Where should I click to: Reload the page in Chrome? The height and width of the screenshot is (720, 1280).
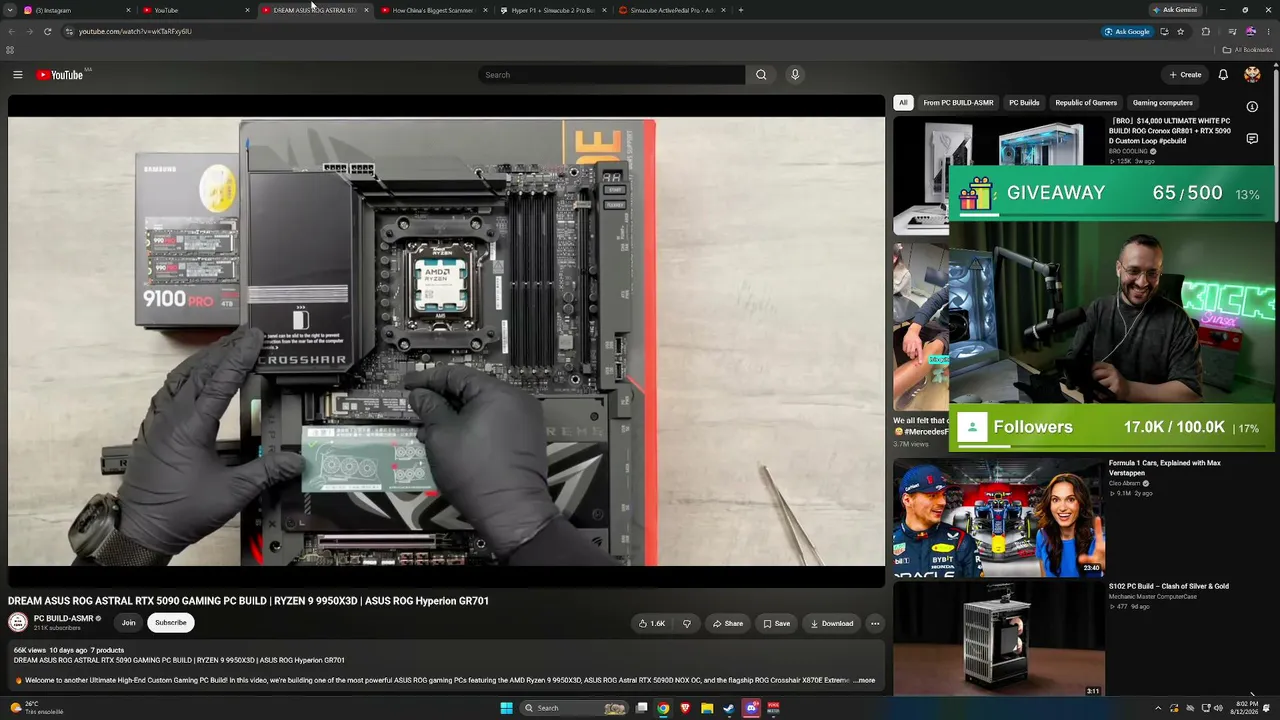coord(47,31)
